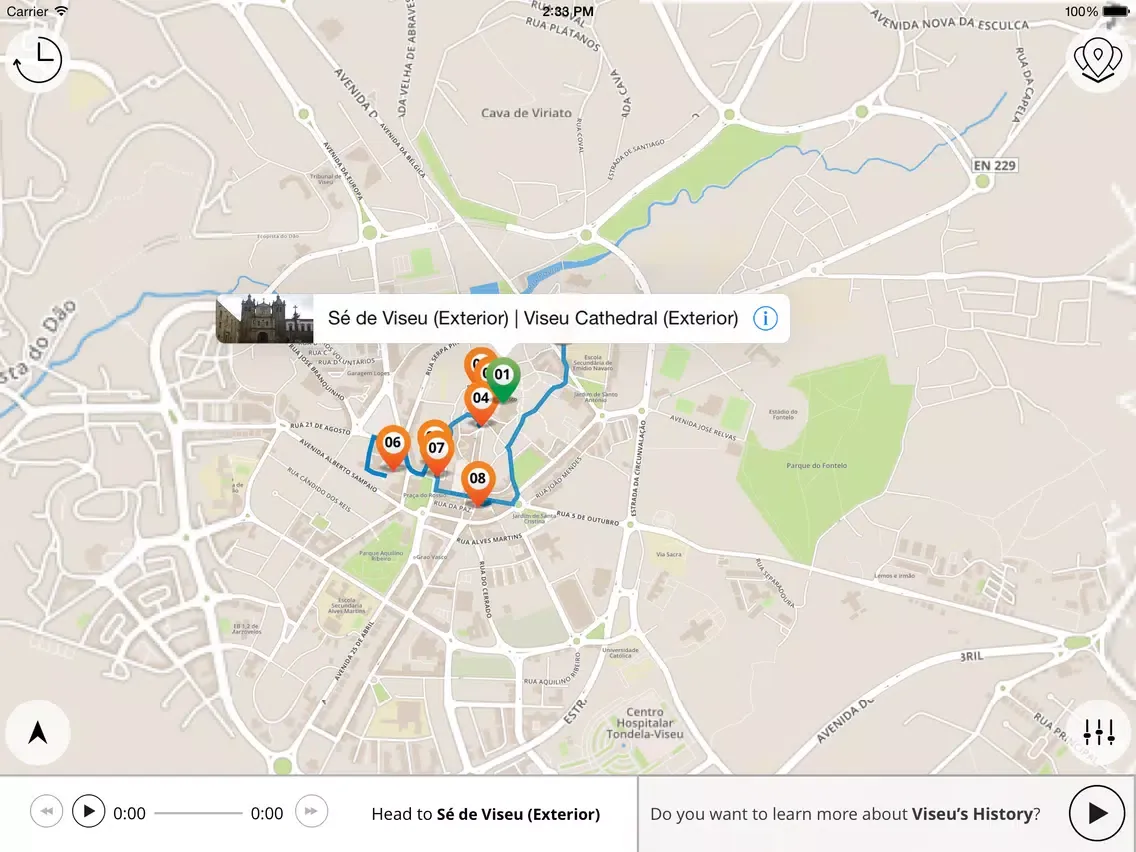Select orange map pin 04
The image size is (1136, 852).
[x=481, y=399]
